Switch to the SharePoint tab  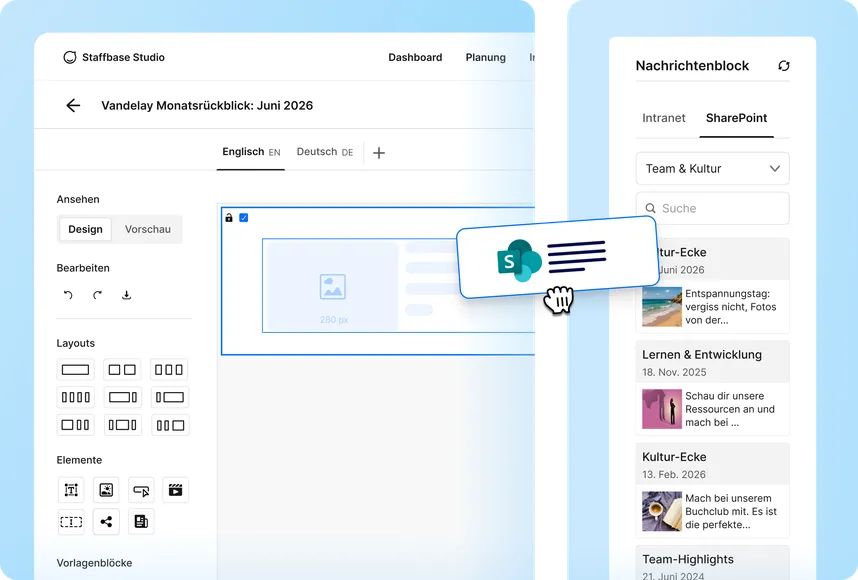737,118
